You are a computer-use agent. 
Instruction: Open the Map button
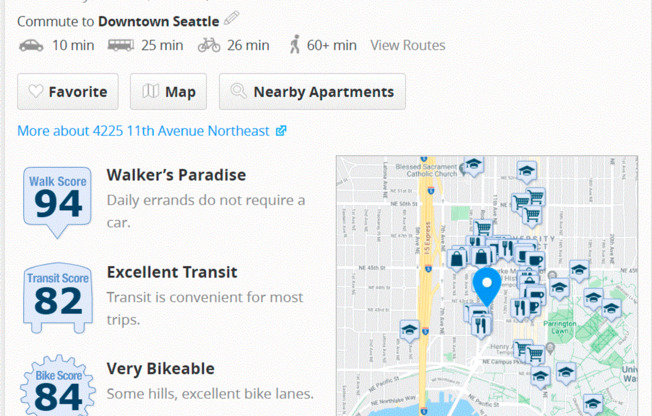click(x=168, y=92)
